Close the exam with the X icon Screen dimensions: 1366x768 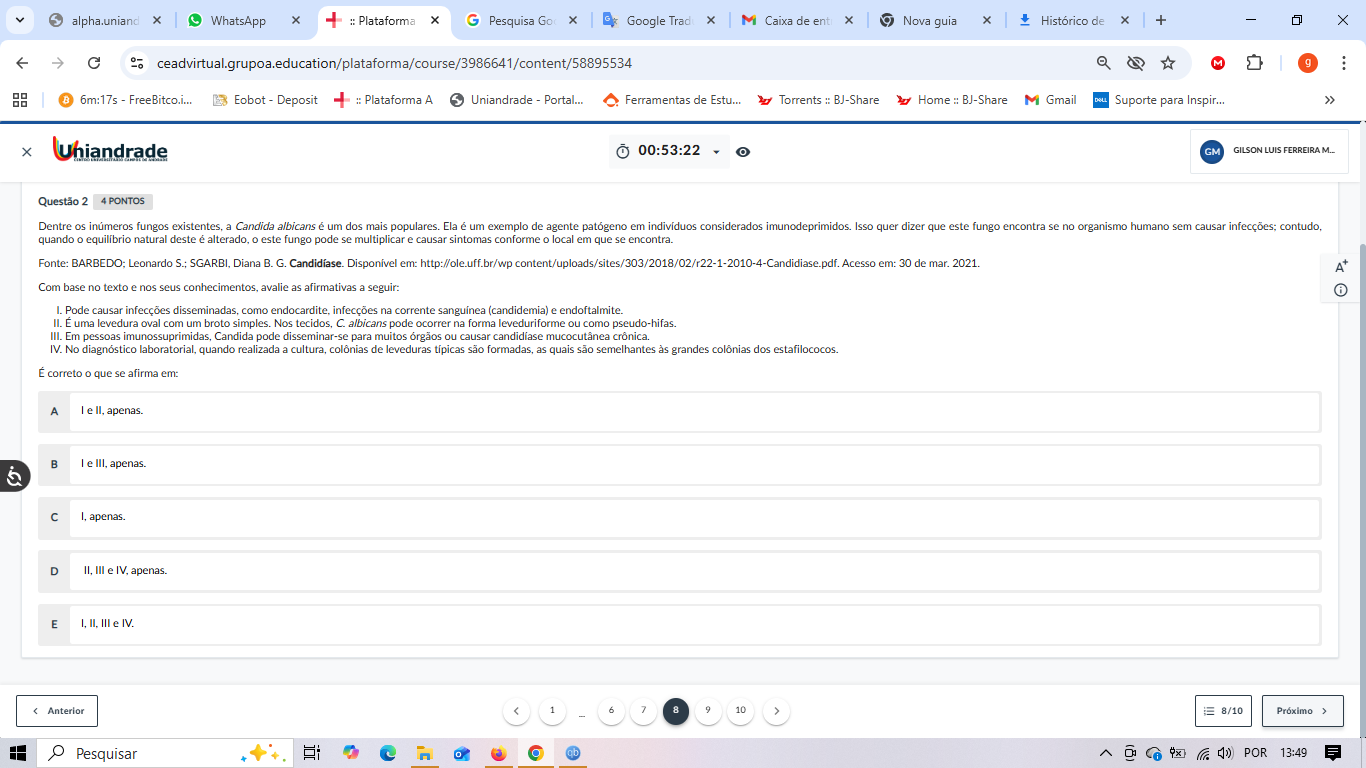tap(27, 152)
